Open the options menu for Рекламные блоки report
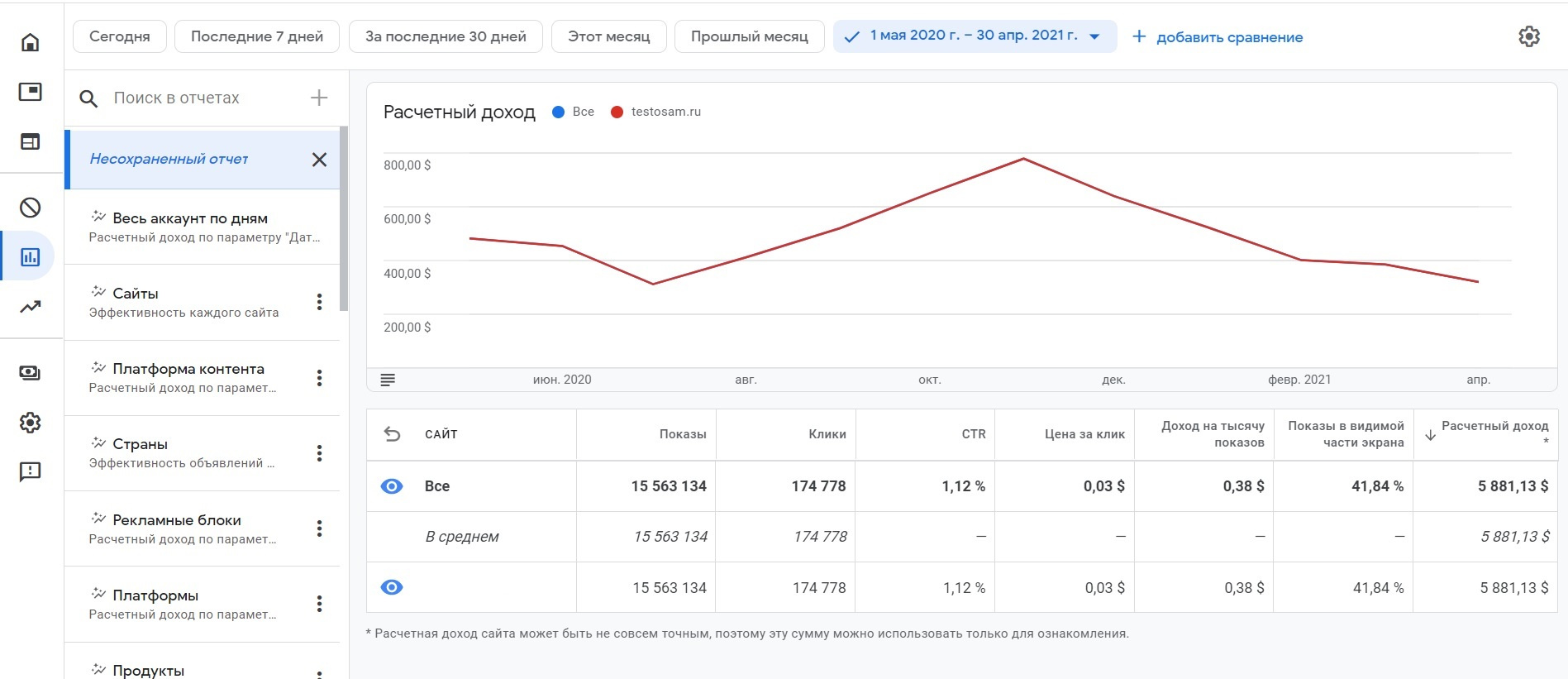Viewport: 1568px width, 679px height. point(319,528)
